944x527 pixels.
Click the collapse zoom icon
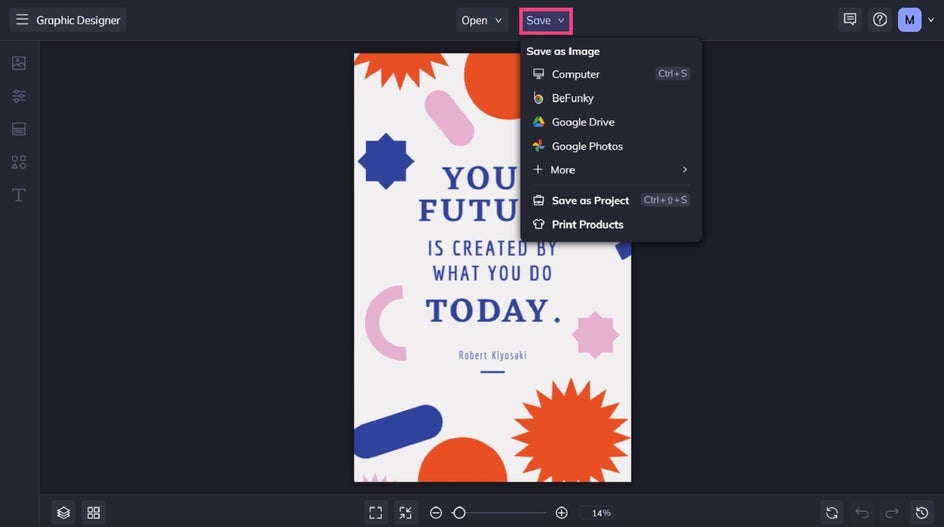[x=405, y=513]
